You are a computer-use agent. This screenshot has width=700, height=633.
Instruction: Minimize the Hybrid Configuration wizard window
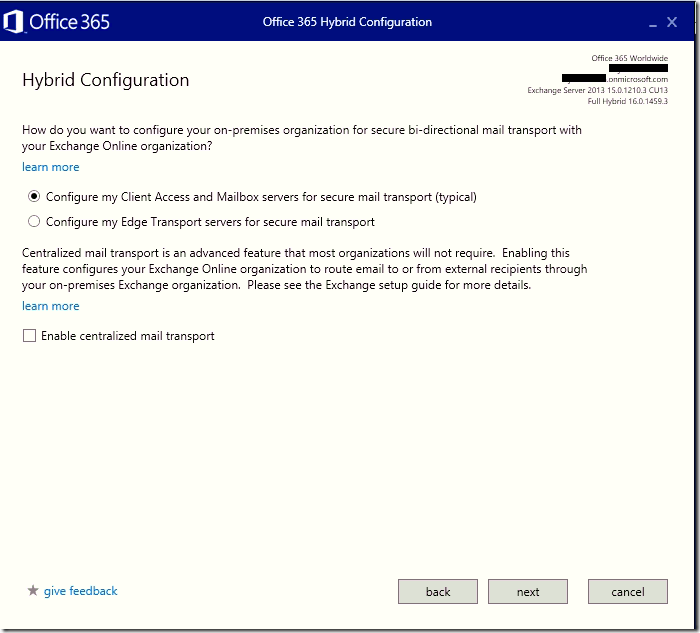click(649, 21)
